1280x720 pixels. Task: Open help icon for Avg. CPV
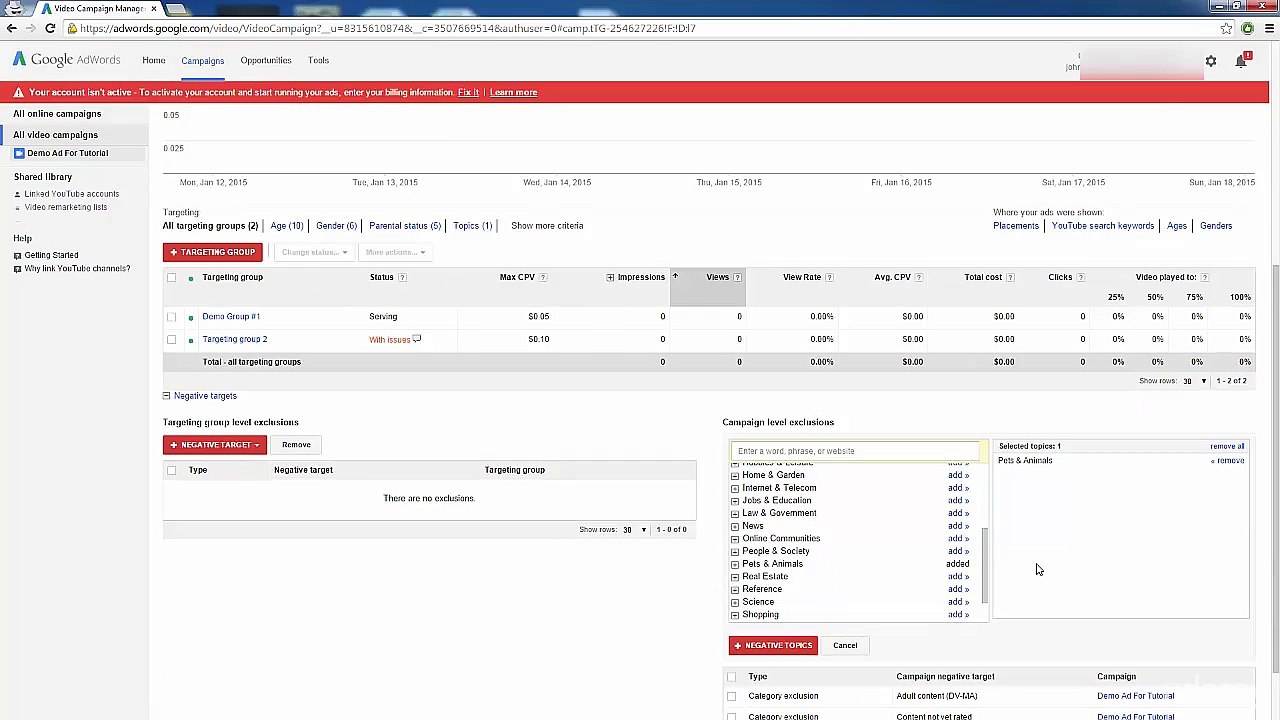click(x=919, y=277)
